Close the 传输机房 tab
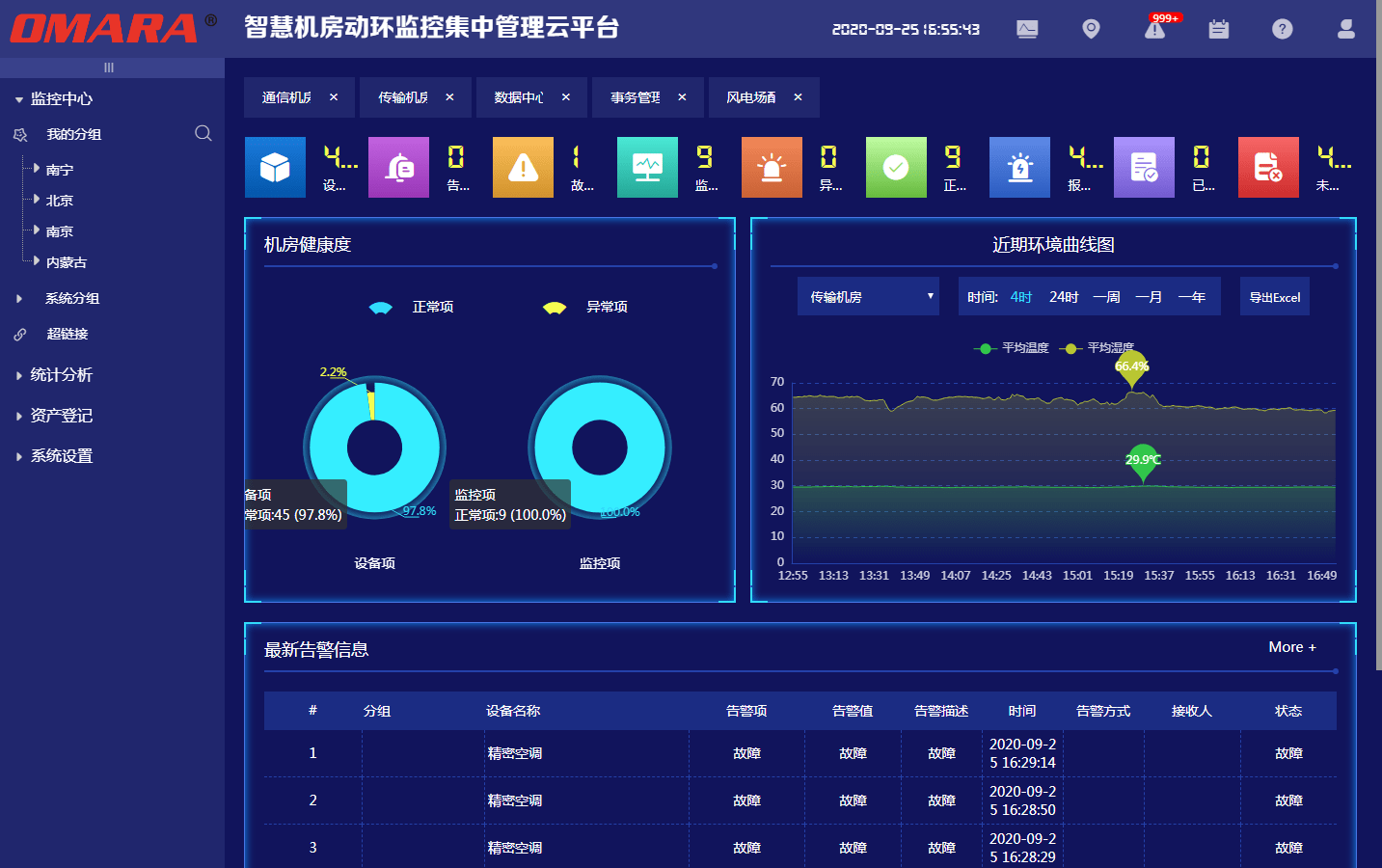 tap(449, 97)
